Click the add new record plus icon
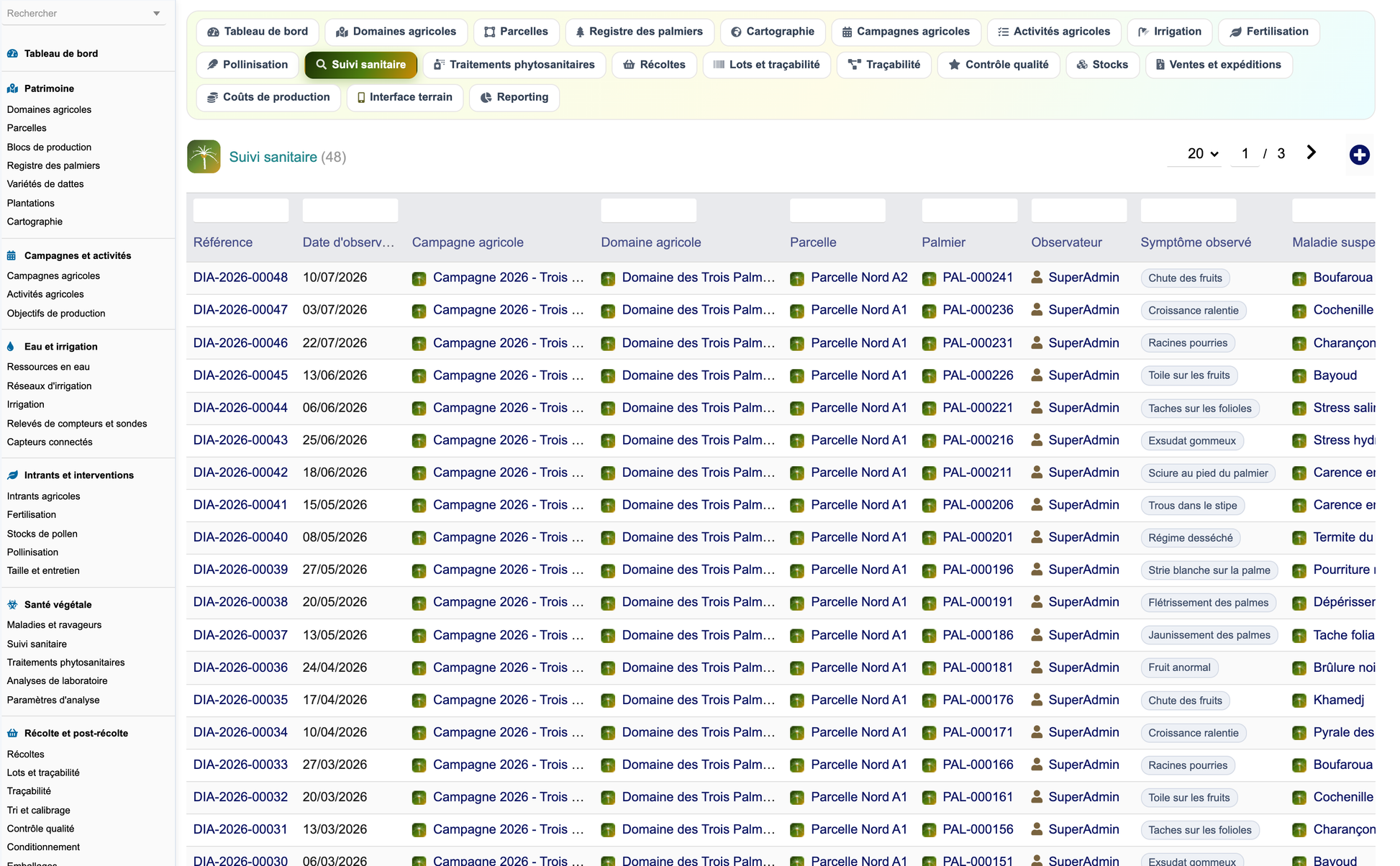1400x866 pixels. coord(1359,155)
